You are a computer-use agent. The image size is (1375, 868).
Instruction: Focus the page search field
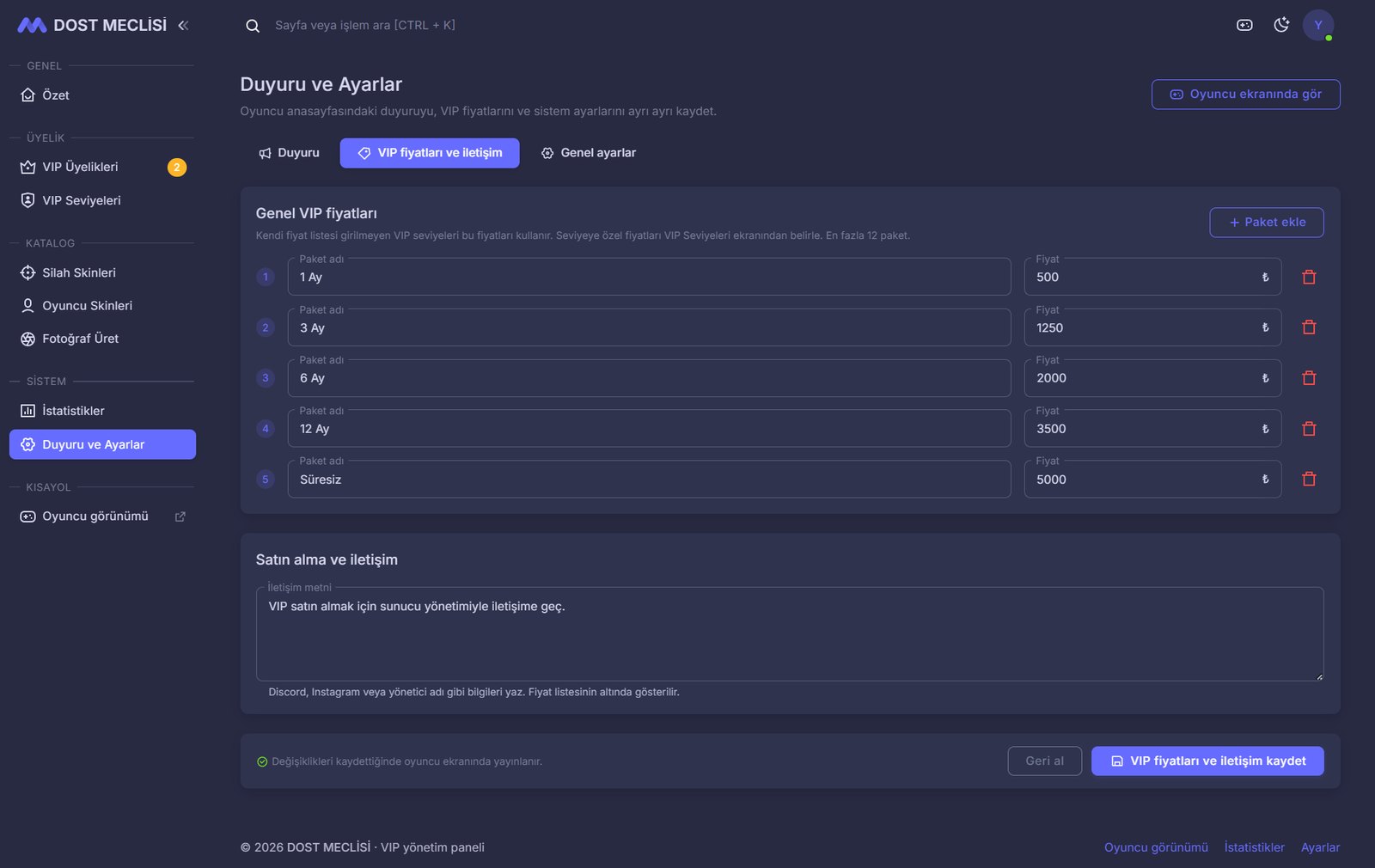(364, 26)
